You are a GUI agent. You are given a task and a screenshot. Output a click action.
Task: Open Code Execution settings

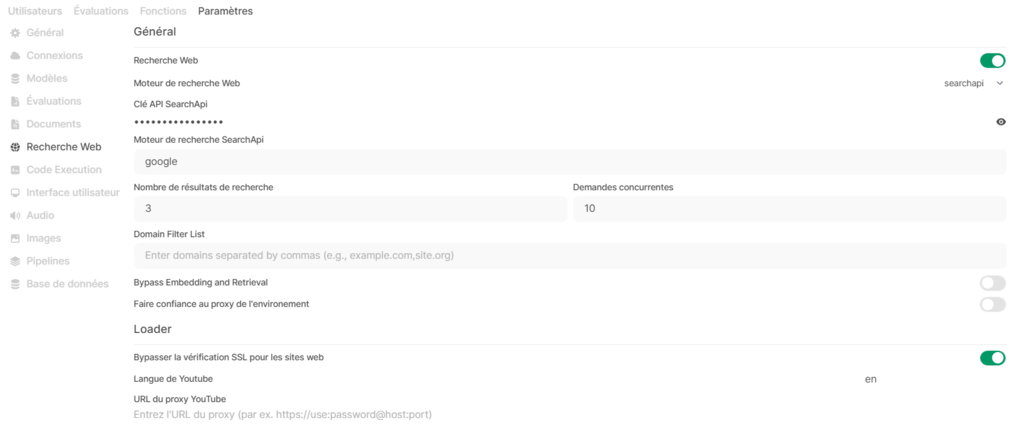click(64, 170)
